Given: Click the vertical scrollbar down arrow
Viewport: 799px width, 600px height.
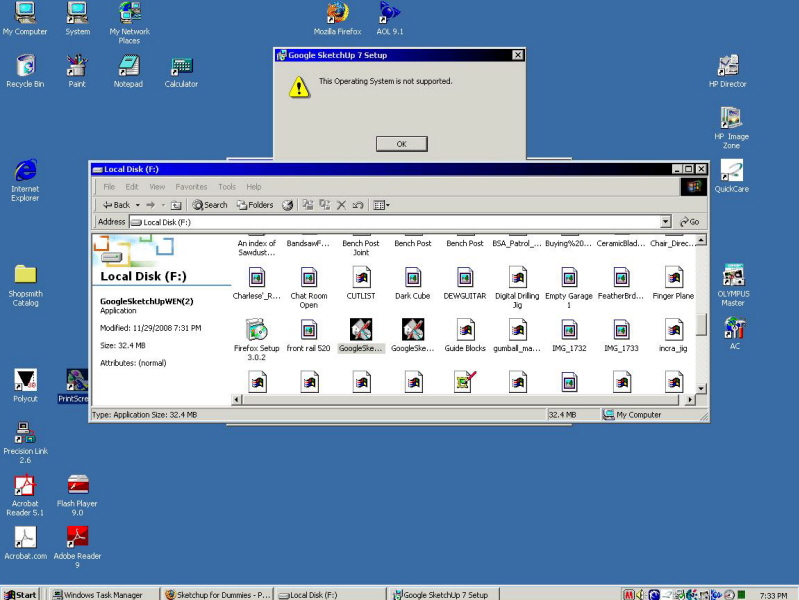Looking at the screenshot, I should pyautogui.click(x=701, y=388).
